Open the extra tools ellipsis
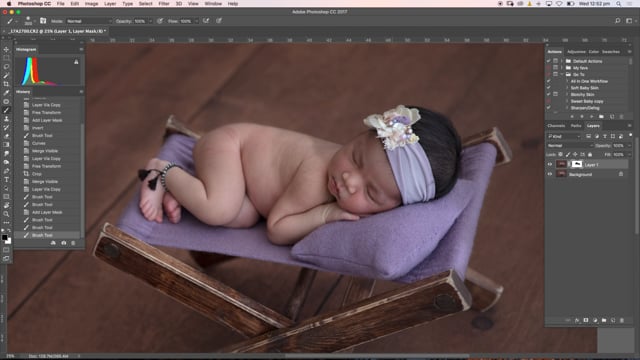The image size is (640, 360). click(6, 223)
